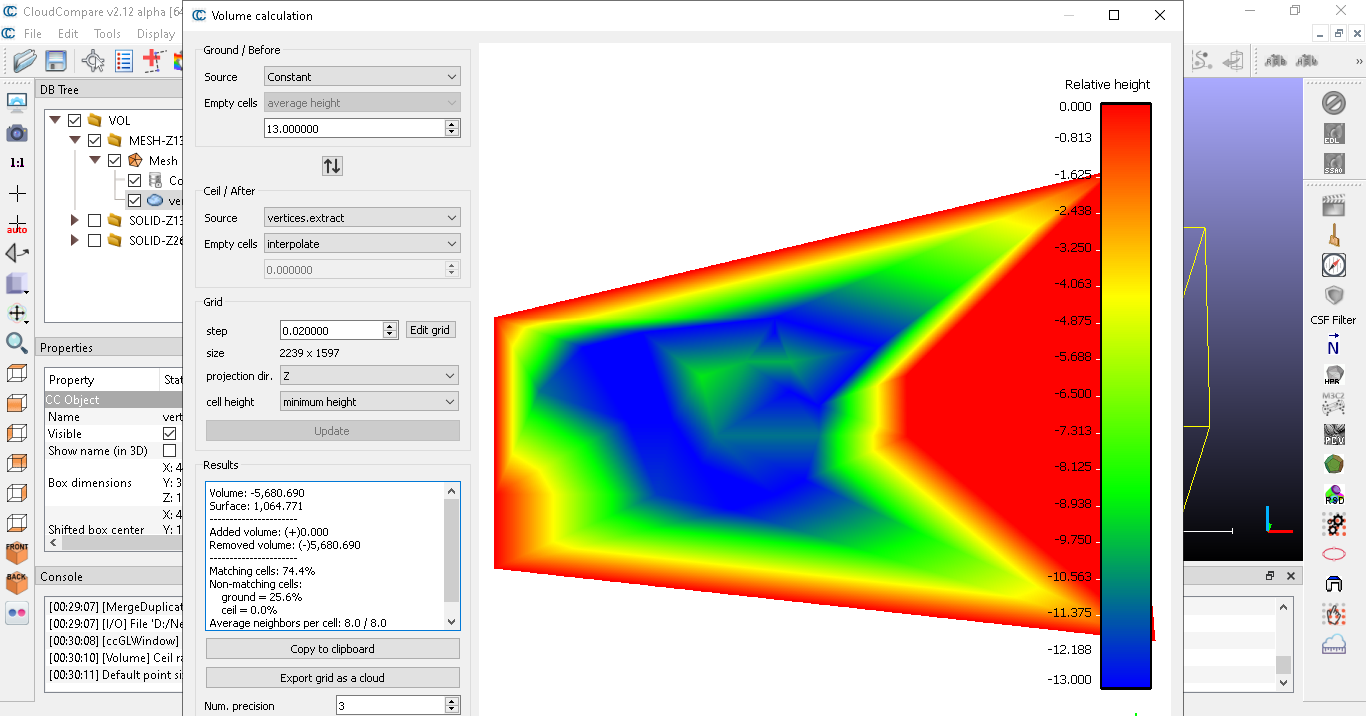Click the grid step value input field
Screen dimensions: 1366x716
click(331, 330)
